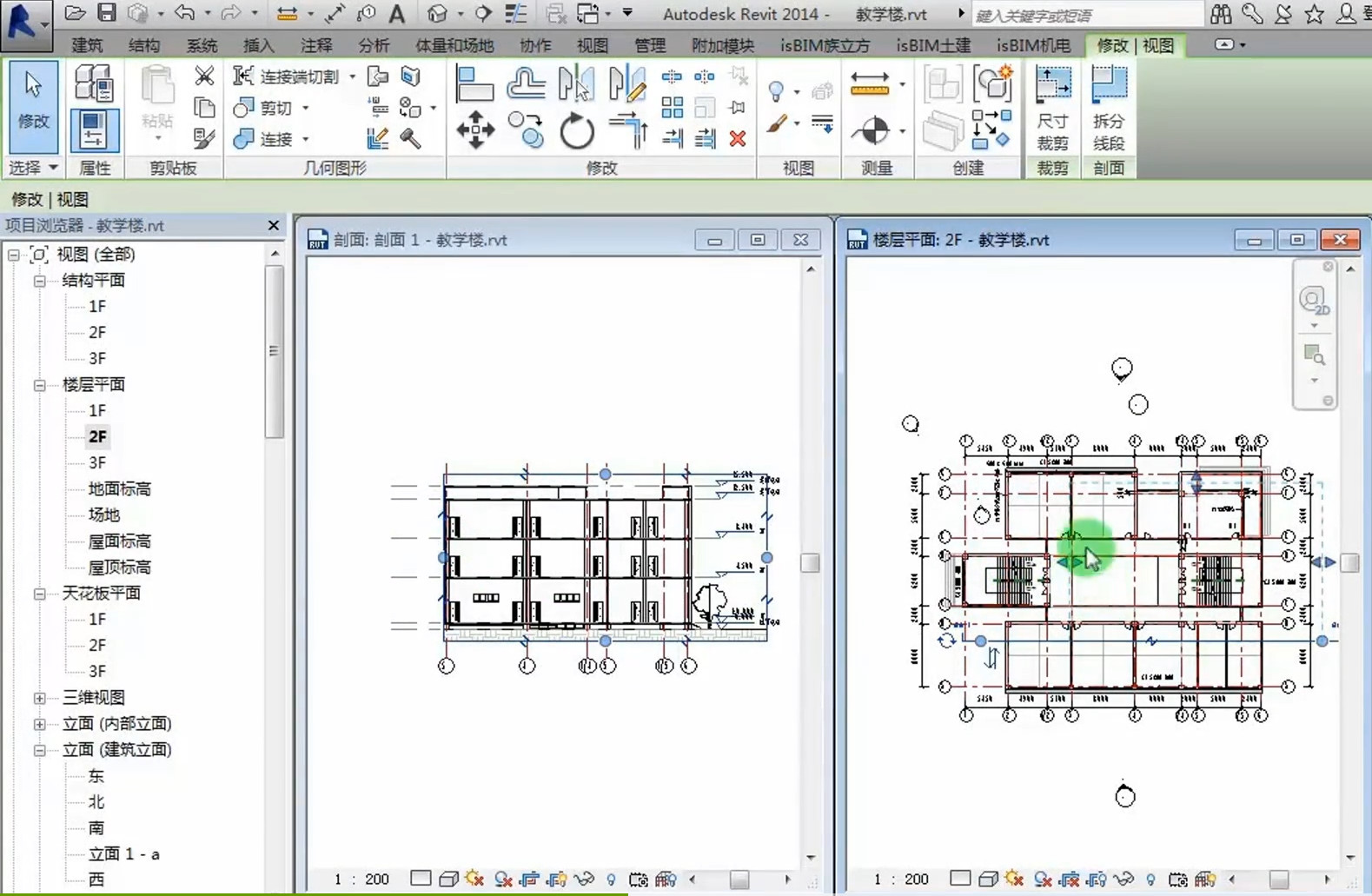Click the keyword search input field

(x=1086, y=15)
